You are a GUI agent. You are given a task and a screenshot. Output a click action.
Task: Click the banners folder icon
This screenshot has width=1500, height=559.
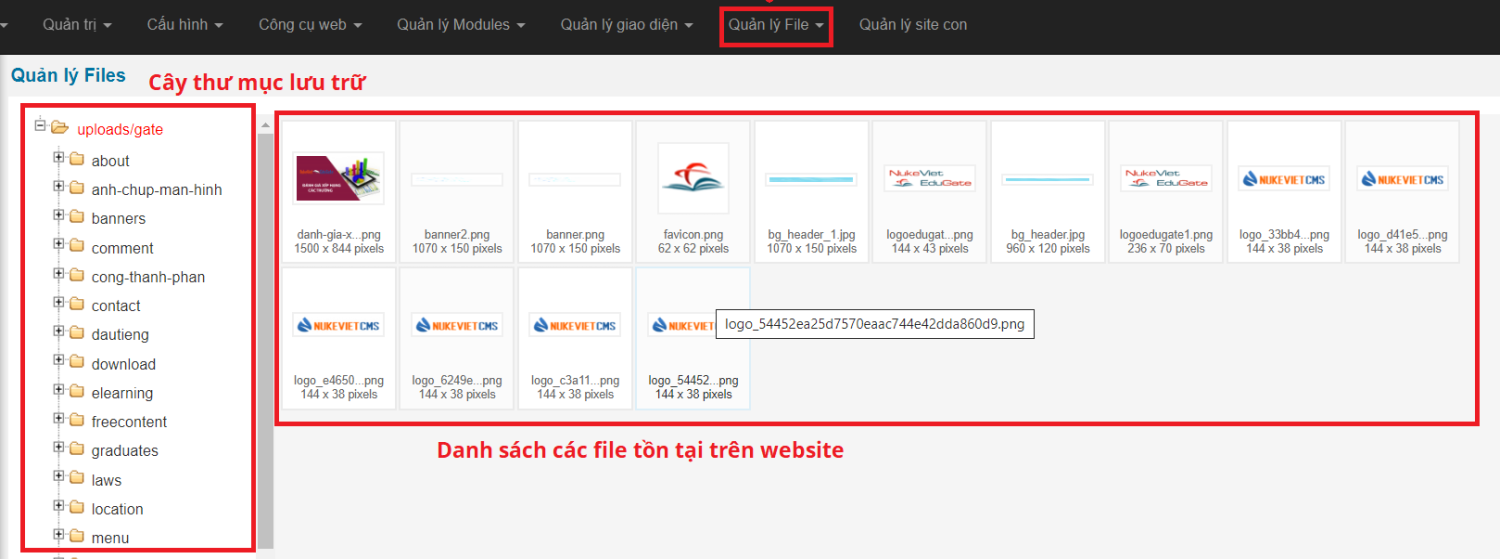(x=77, y=217)
